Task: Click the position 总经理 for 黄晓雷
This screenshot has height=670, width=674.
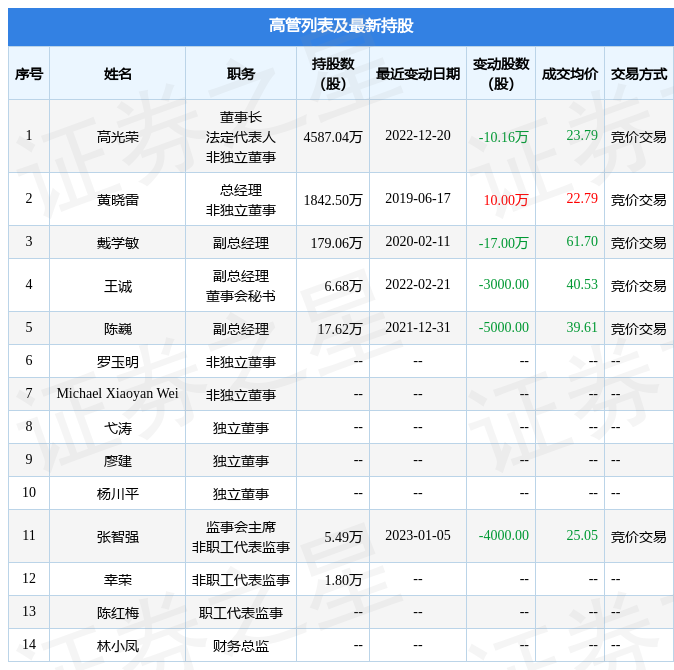Action: [241, 190]
